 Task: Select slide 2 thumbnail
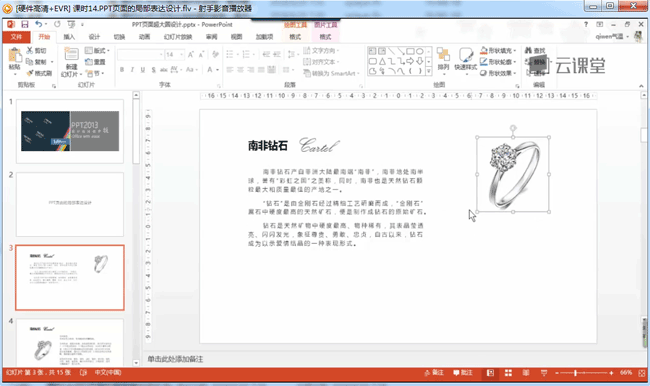tap(70, 204)
